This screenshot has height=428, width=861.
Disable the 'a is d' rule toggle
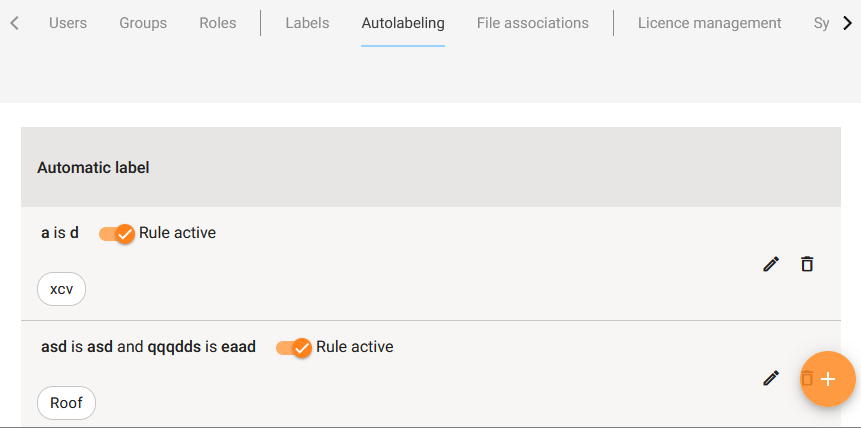tap(118, 233)
